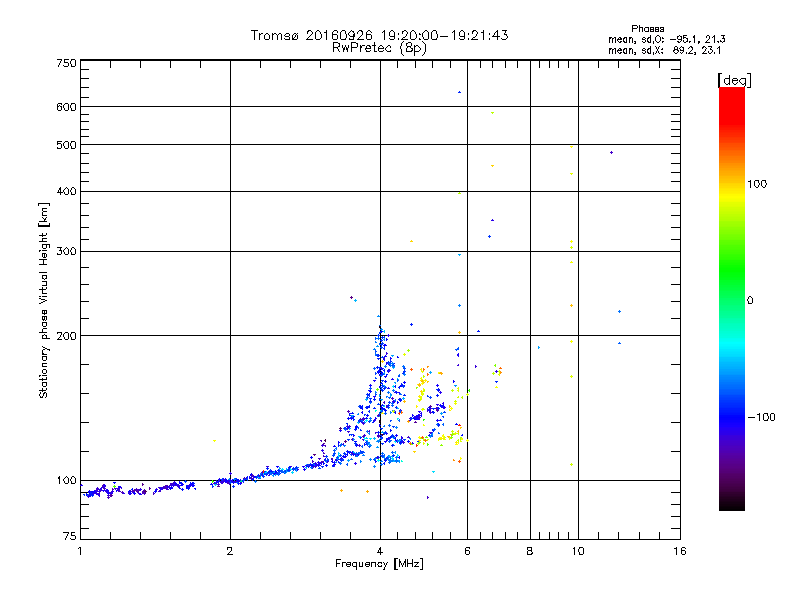Click the y-axis label "600"

(66, 107)
